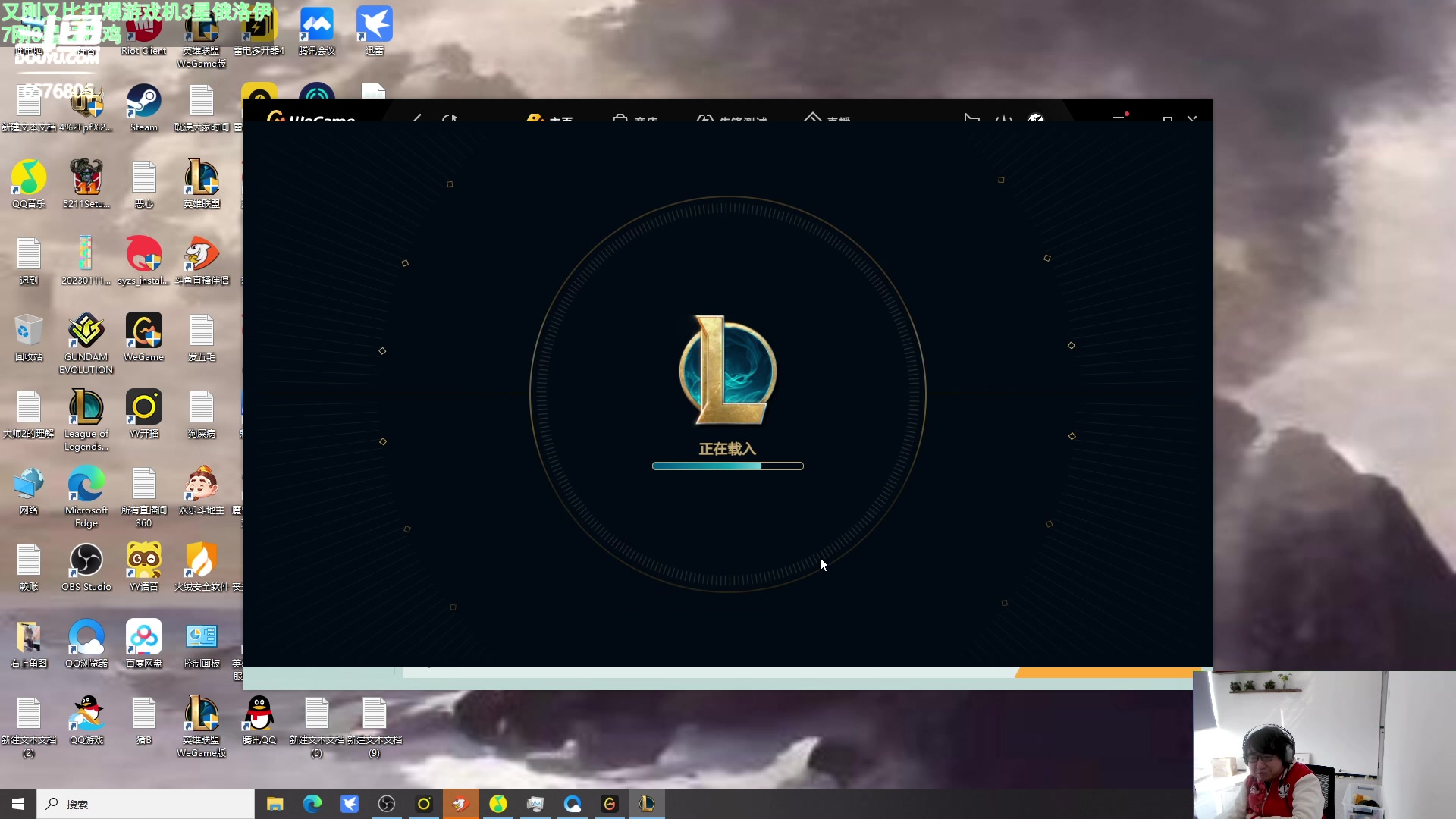The width and height of the screenshot is (1456, 819).
Task: Open the WeGame desktop shortcut
Action: tap(143, 337)
